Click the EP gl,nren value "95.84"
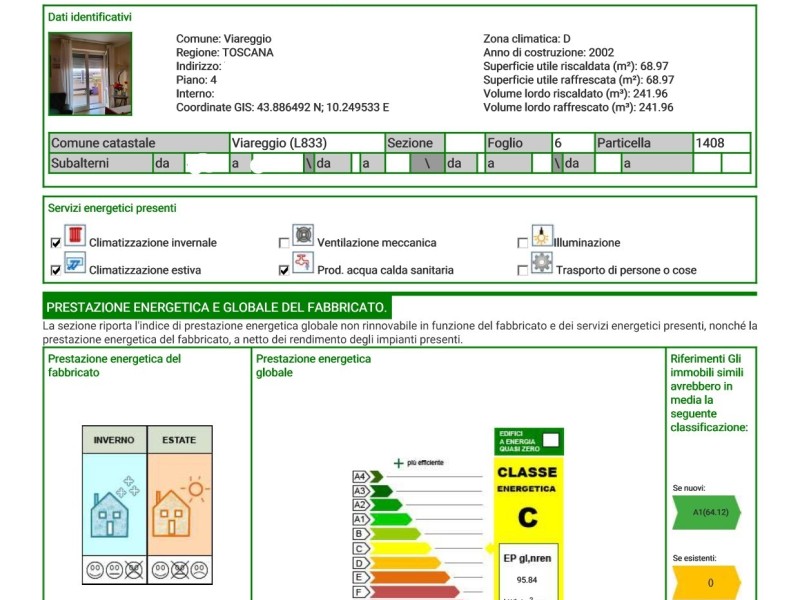The image size is (800, 600). 527,580
